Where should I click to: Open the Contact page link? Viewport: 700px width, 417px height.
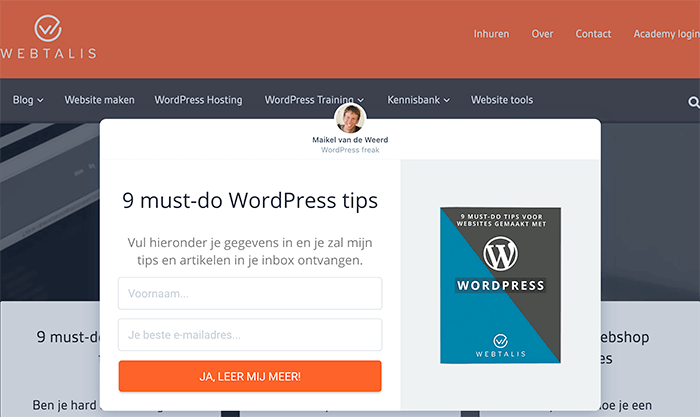[x=593, y=34]
